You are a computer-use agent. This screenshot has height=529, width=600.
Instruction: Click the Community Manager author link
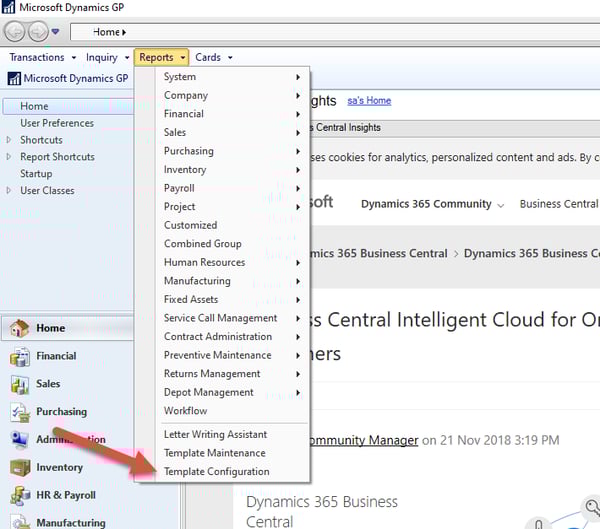tap(363, 440)
